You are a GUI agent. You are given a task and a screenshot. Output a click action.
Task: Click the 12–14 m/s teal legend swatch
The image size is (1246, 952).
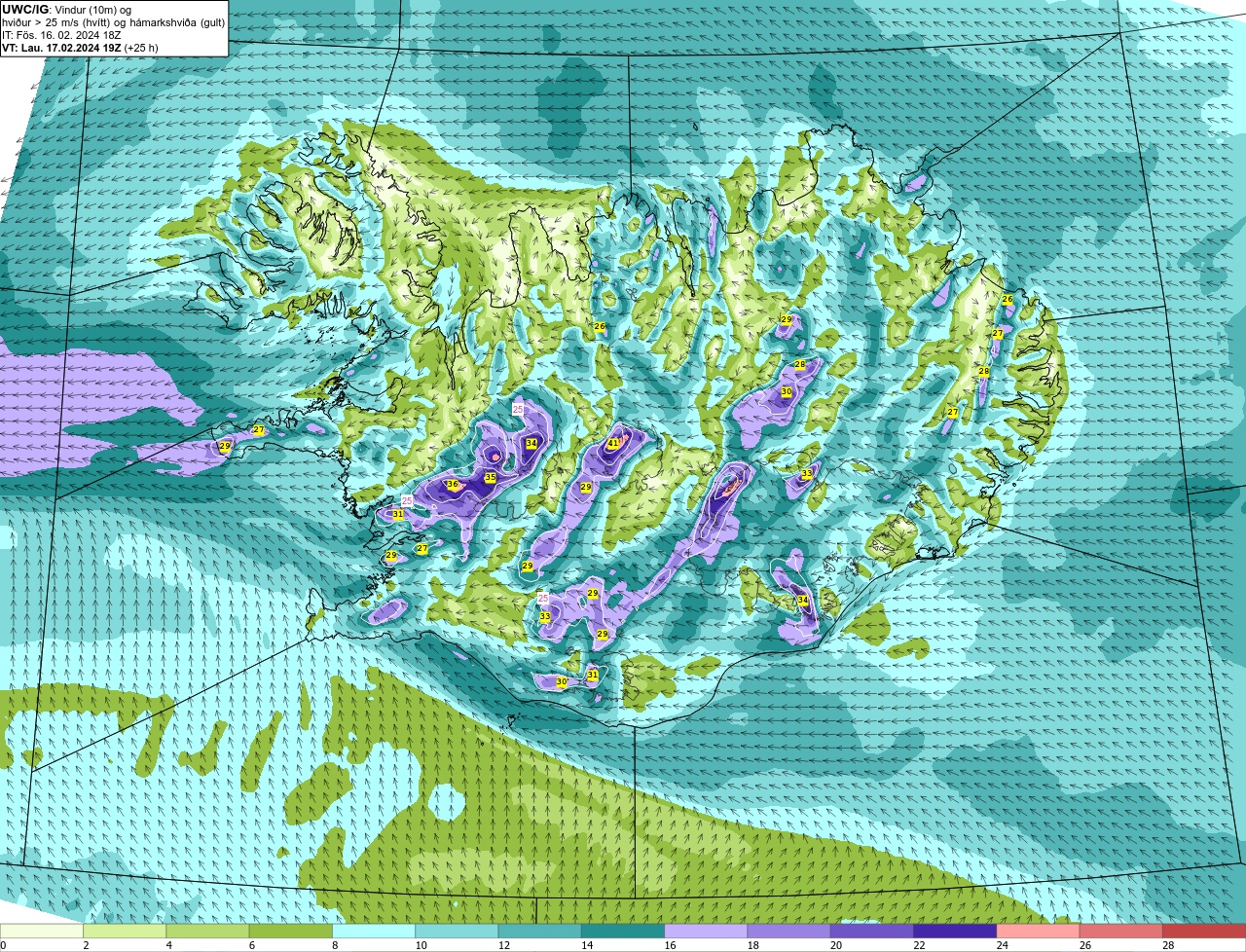click(540, 932)
